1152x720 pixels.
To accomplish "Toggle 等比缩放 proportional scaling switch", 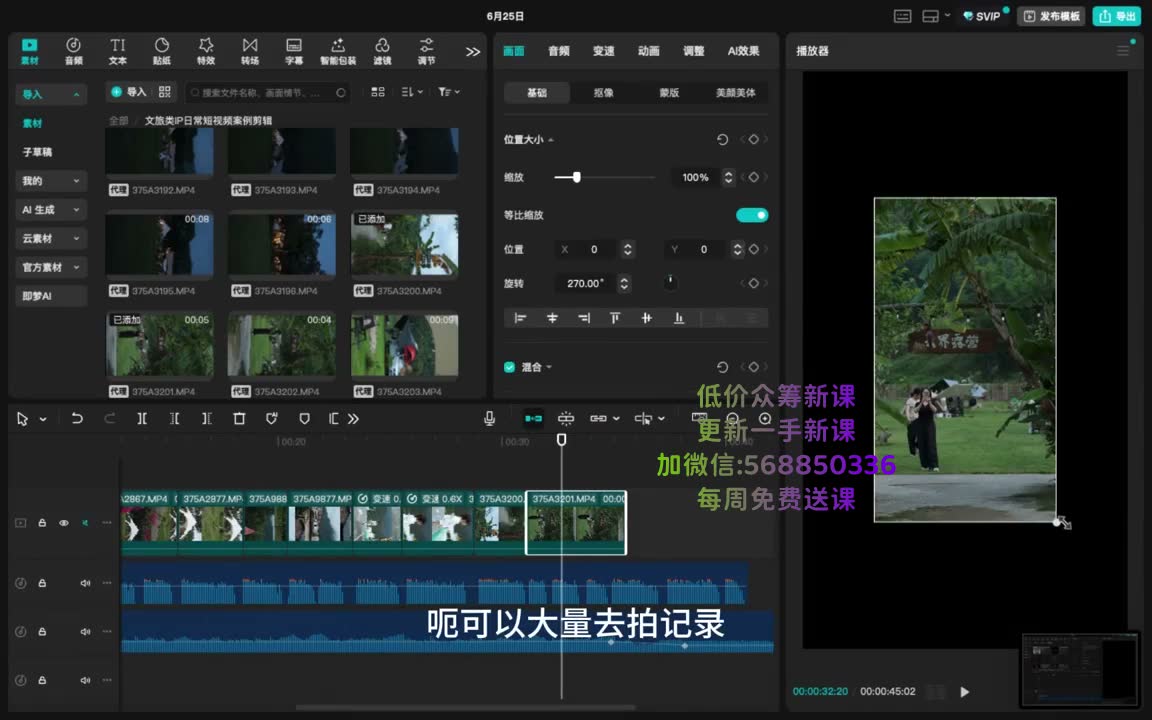I will 752,215.
